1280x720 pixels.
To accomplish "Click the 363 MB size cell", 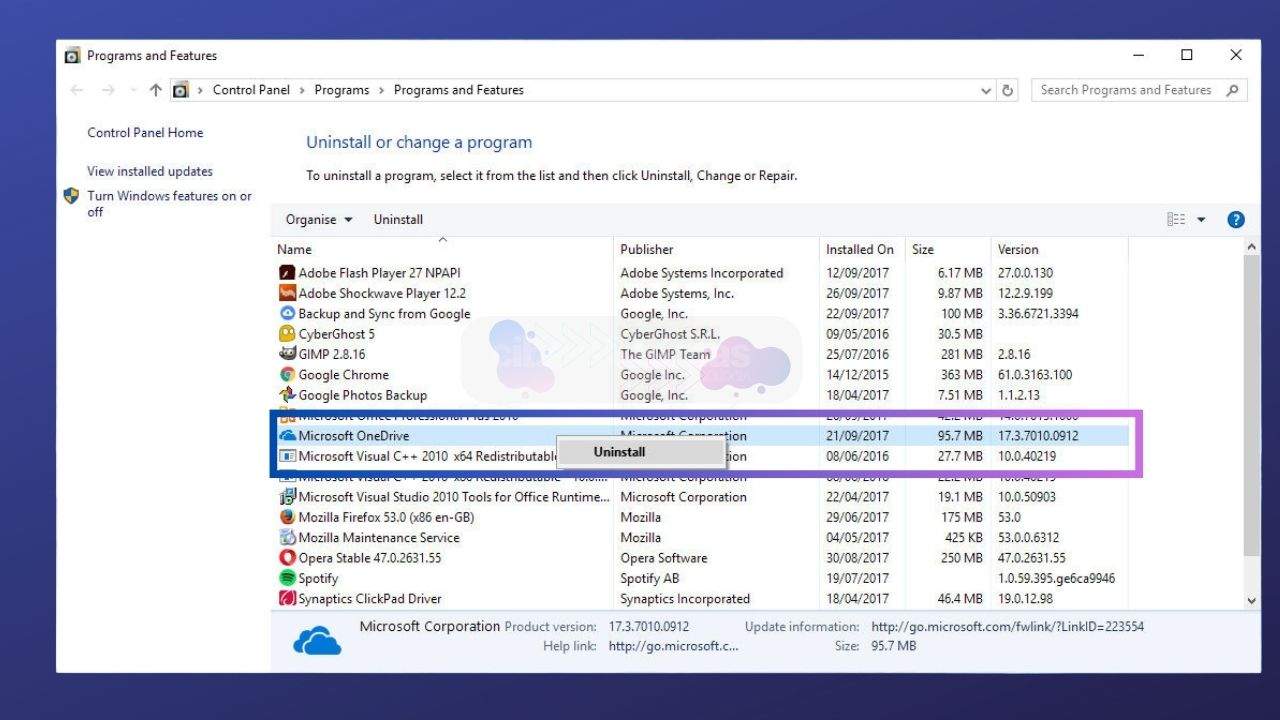I will pyautogui.click(x=961, y=375).
